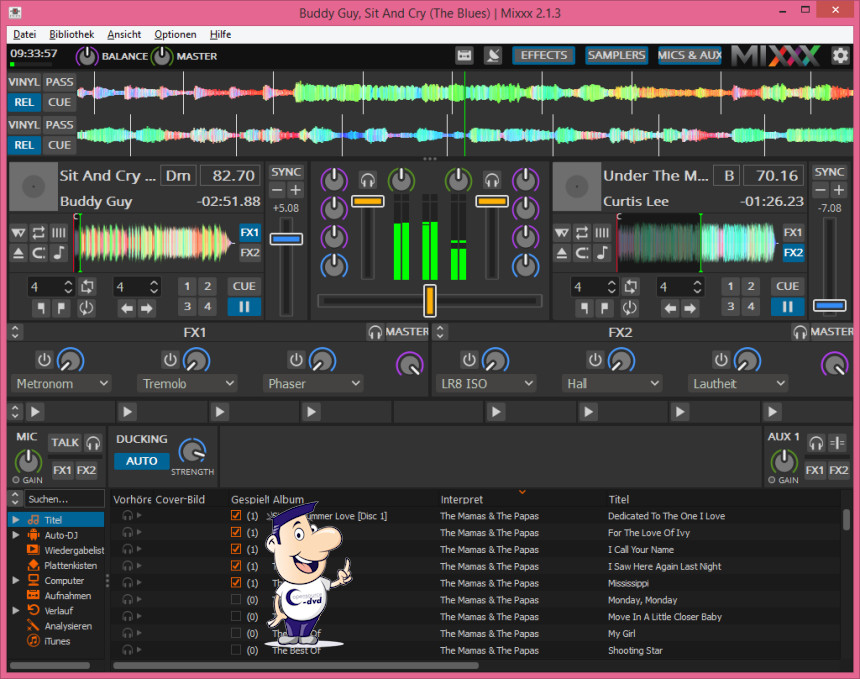Enable the Metronom effect power button

(44, 359)
